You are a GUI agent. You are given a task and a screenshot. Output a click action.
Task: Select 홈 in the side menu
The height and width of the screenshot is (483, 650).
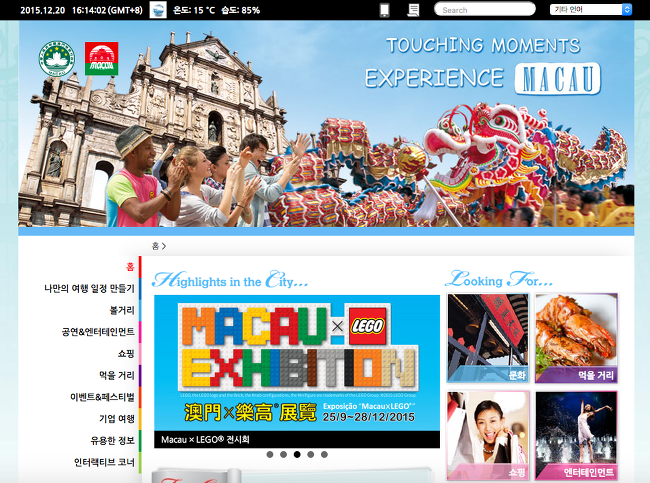pyautogui.click(x=130, y=267)
